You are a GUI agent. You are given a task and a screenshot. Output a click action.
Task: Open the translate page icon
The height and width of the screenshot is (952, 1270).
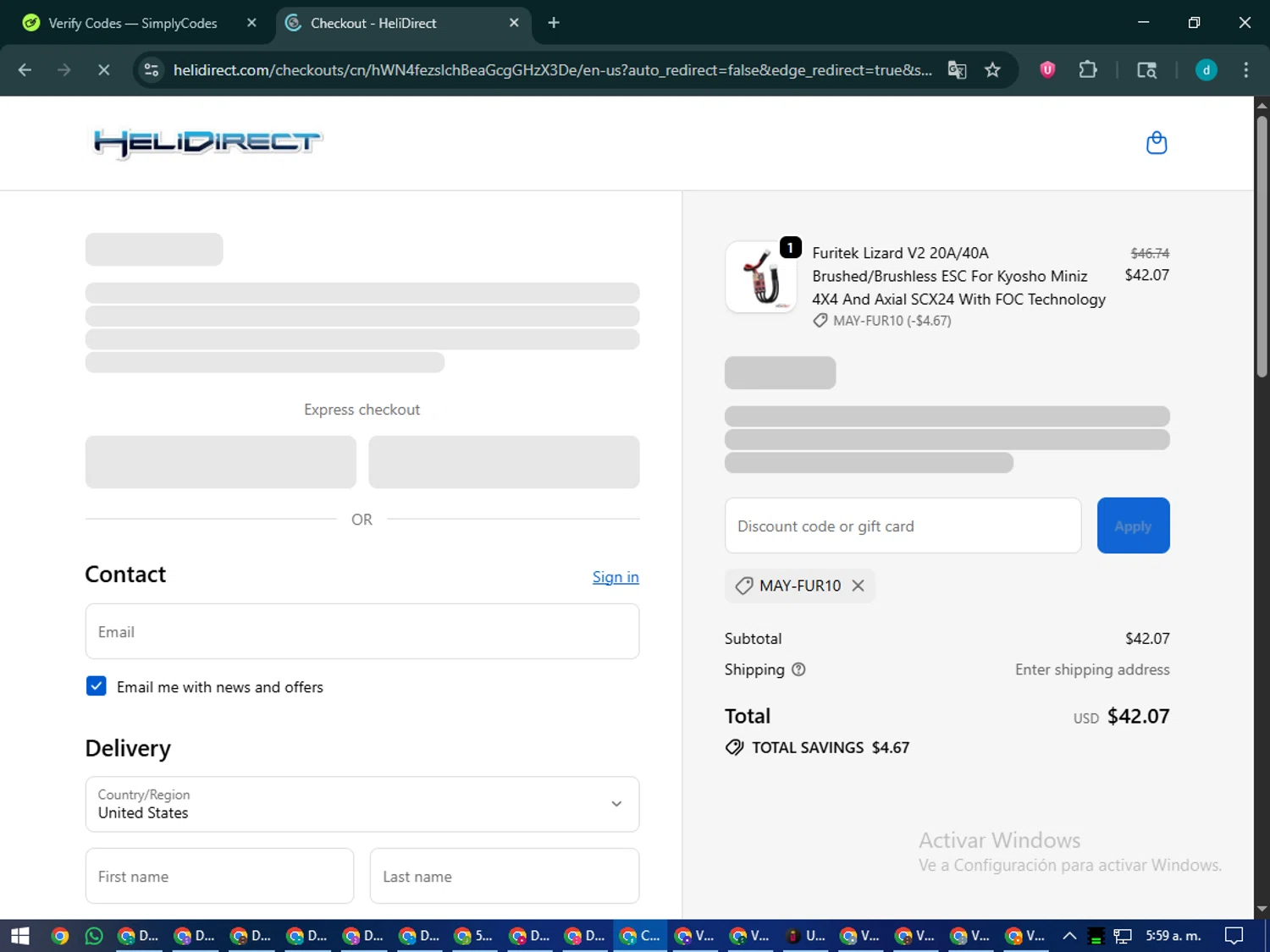coord(957,70)
